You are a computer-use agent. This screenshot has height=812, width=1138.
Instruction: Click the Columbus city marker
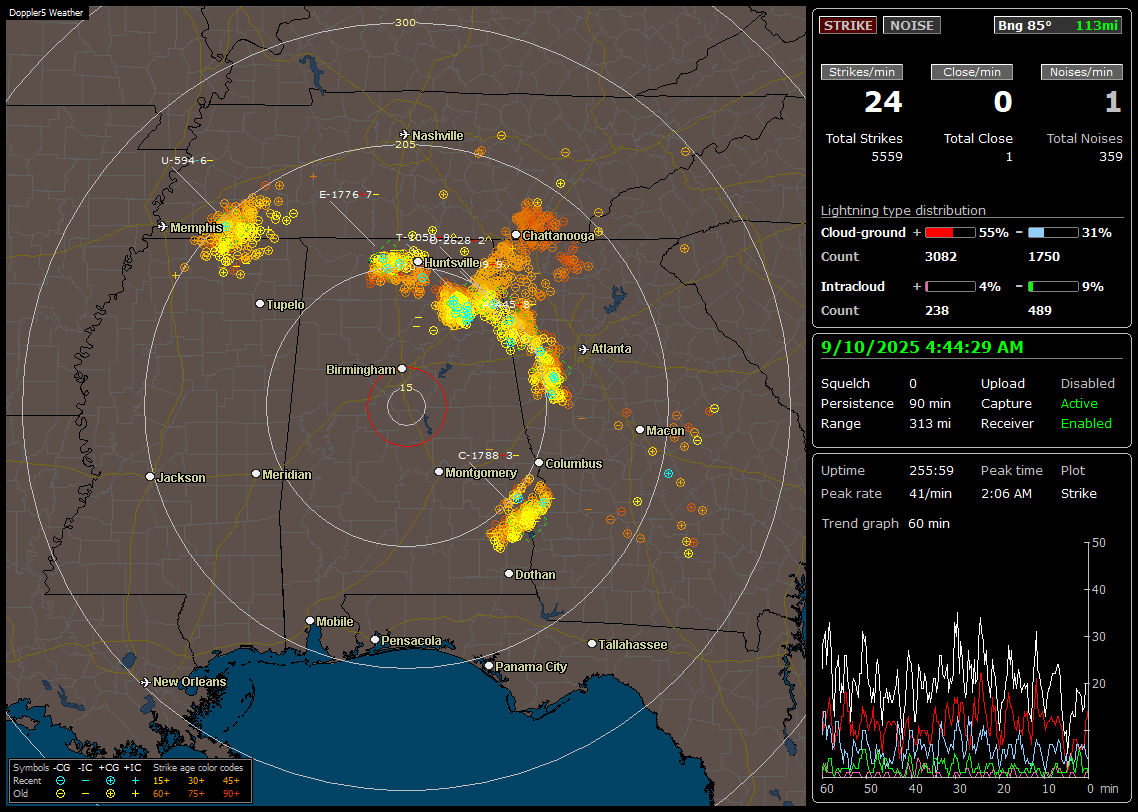click(x=539, y=463)
